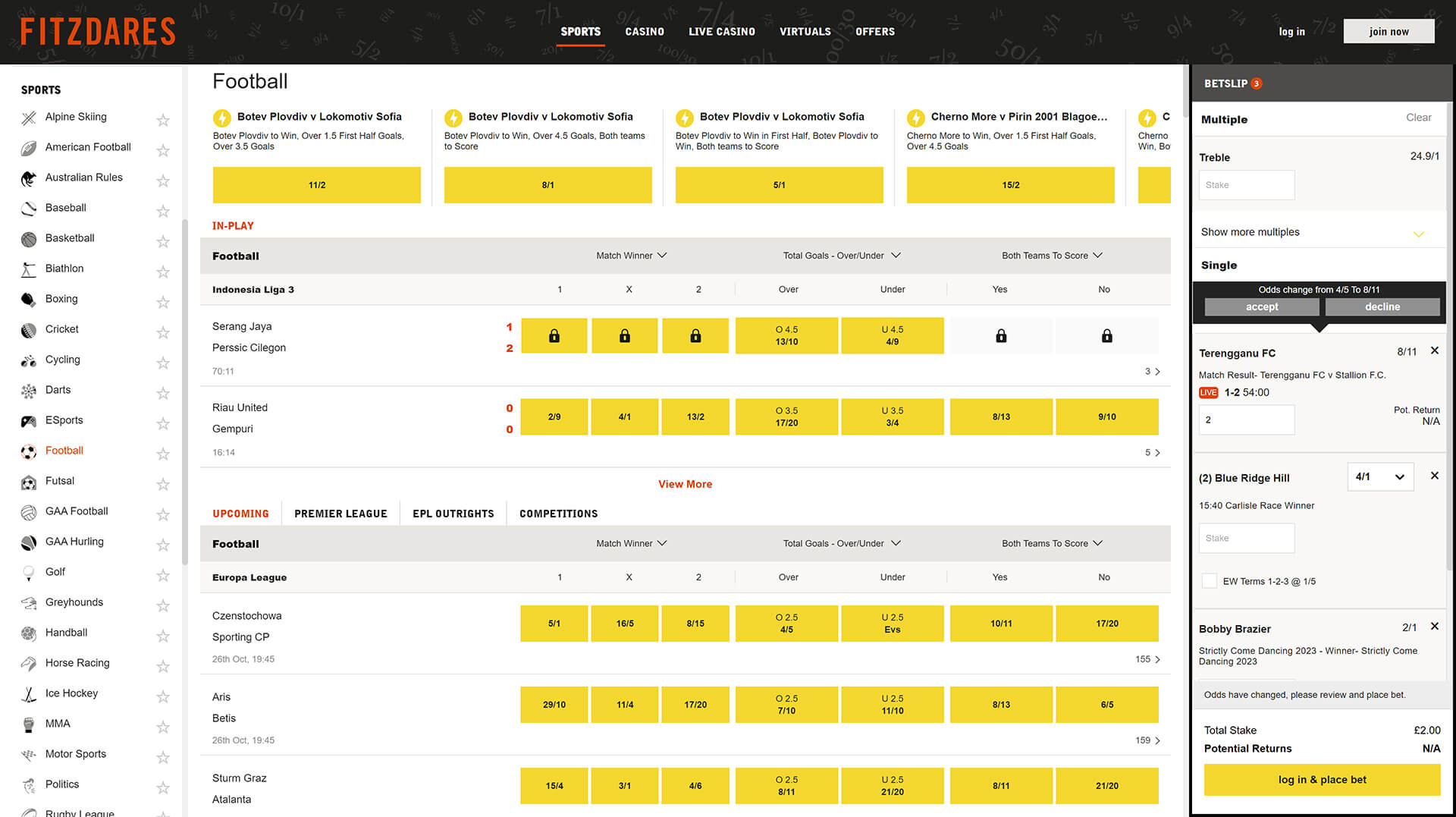Click the Treble stake input field
1456x817 pixels.
tap(1246, 185)
